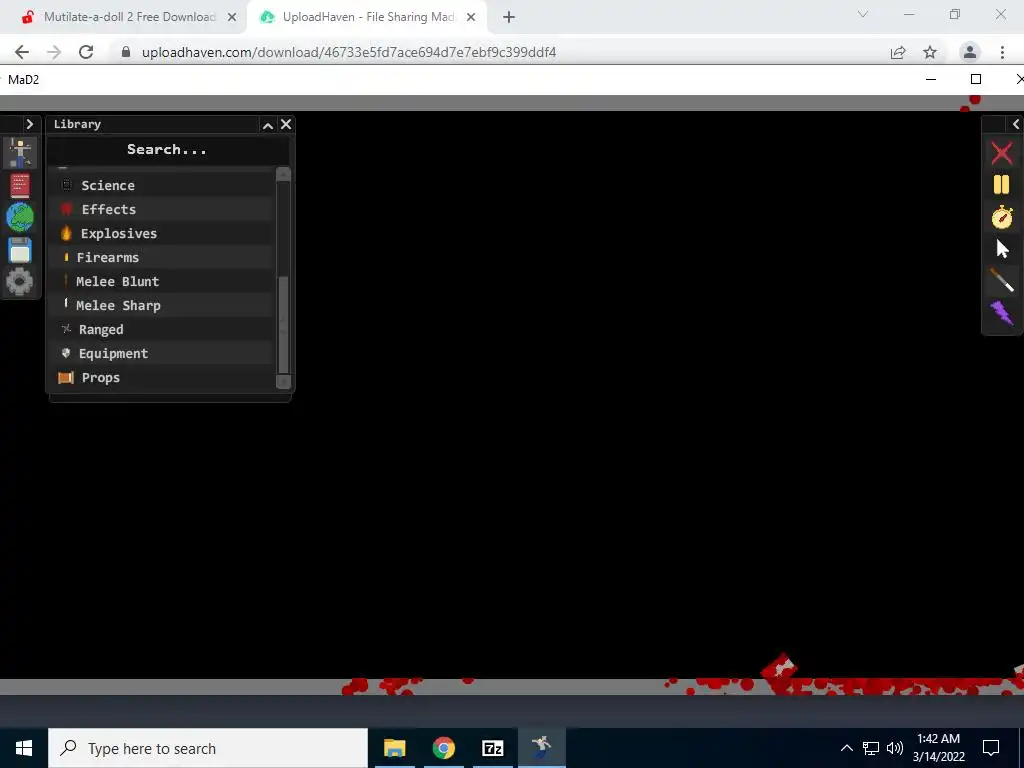Click the globe environment icon

(x=20, y=217)
